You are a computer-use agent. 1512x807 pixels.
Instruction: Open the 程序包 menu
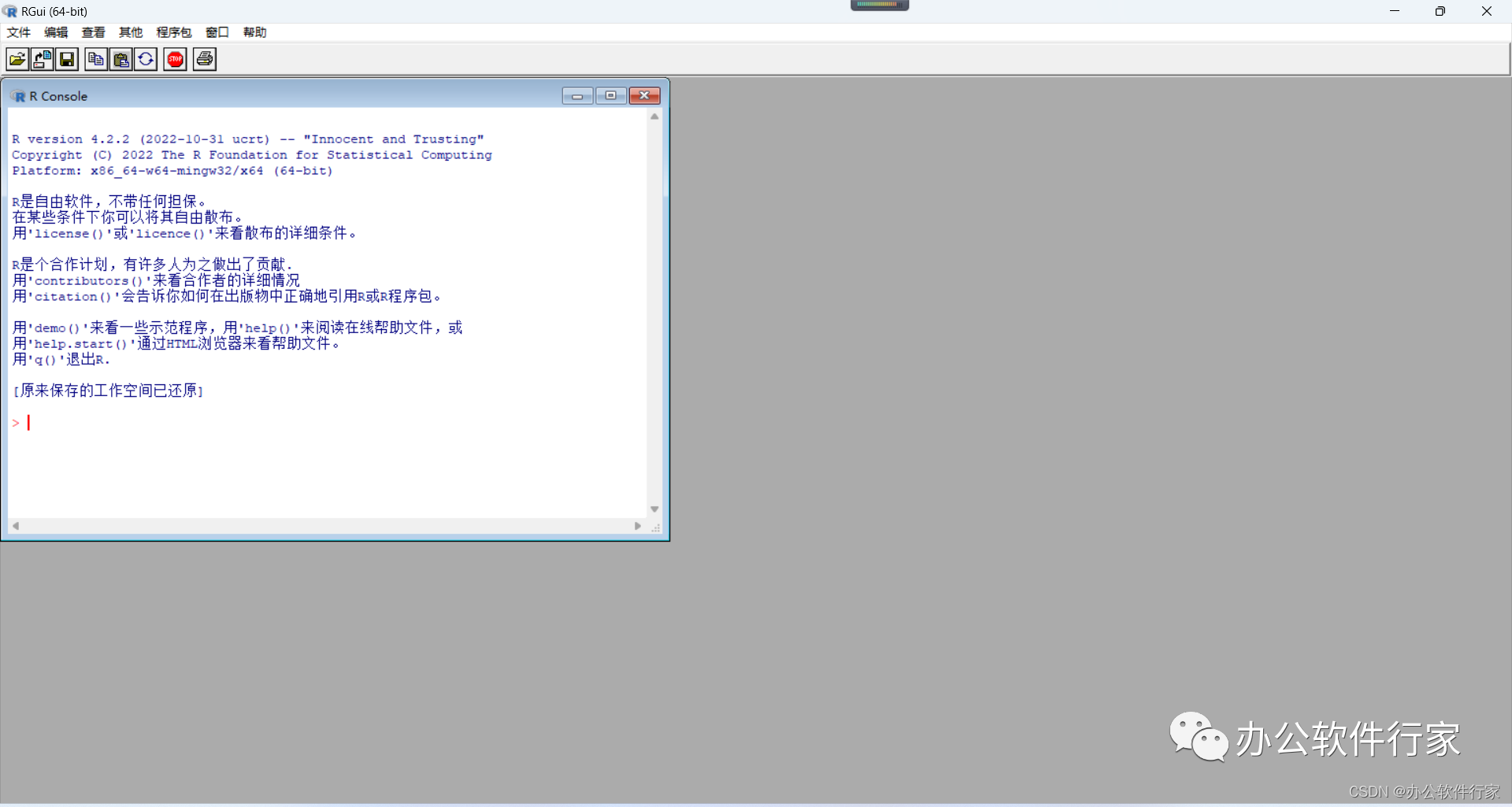pos(174,32)
